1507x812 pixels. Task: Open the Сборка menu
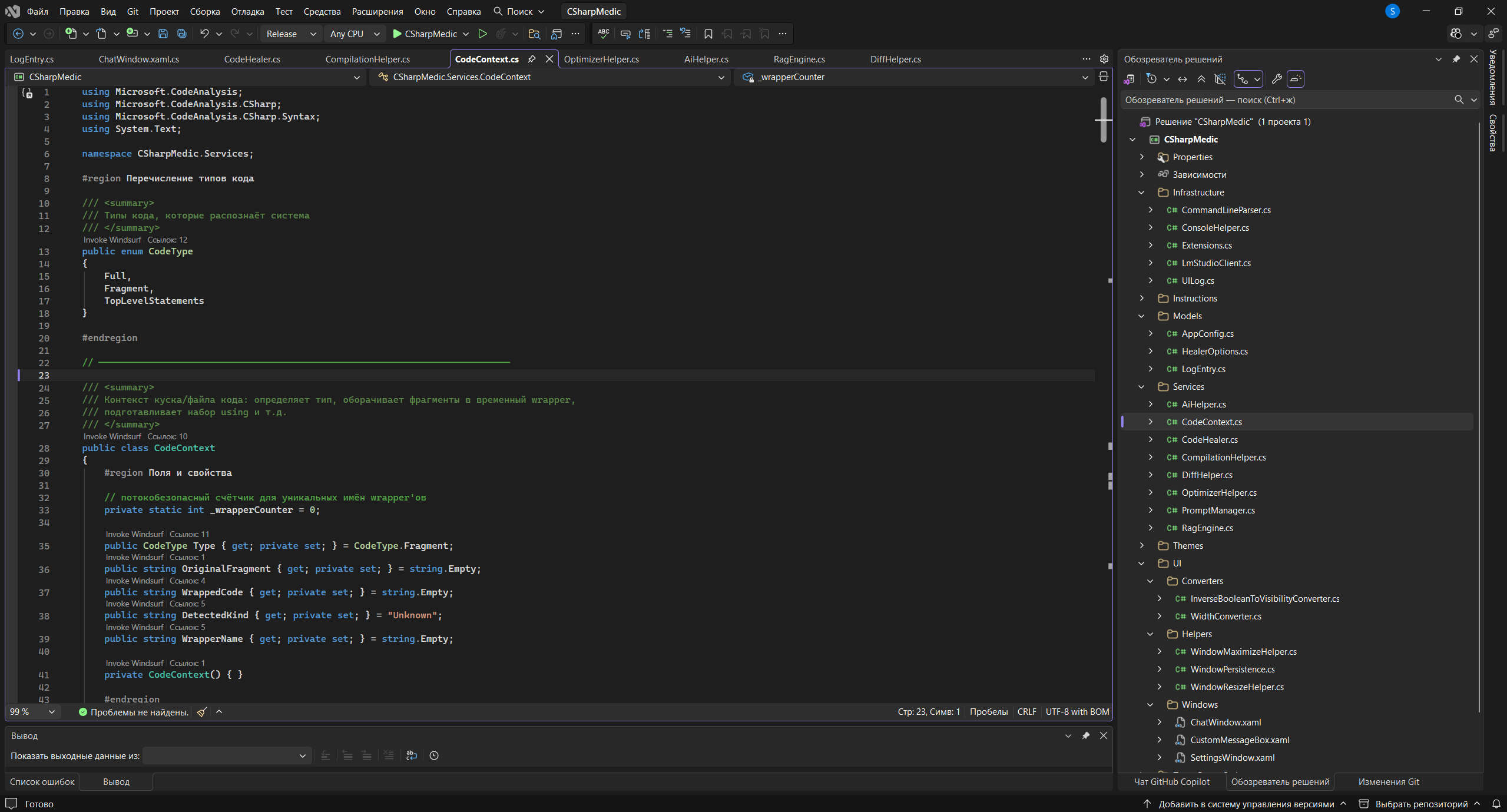[204, 11]
